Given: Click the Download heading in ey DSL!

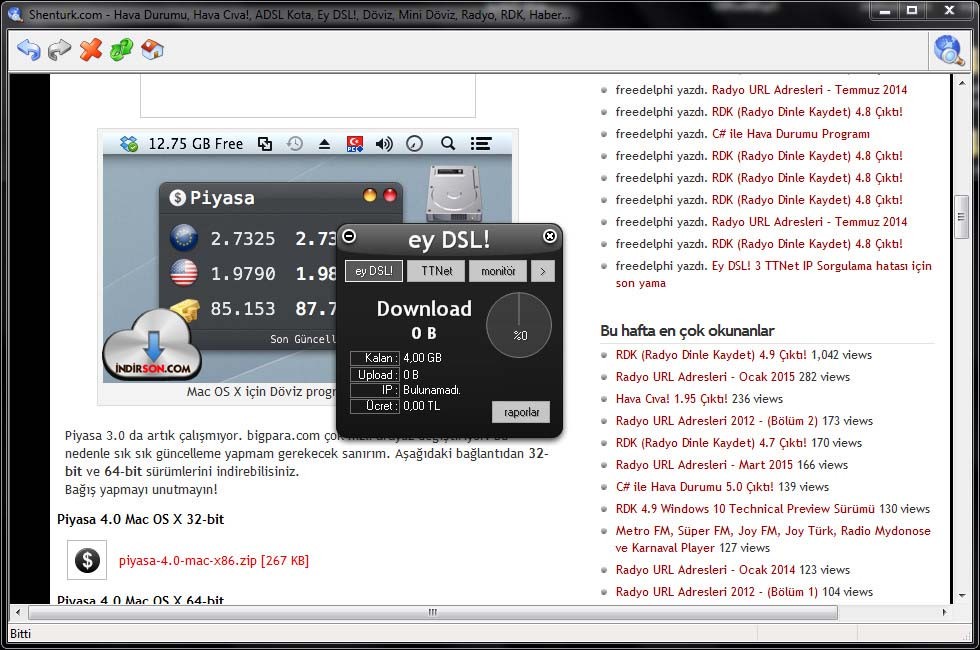Looking at the screenshot, I should point(424,309).
